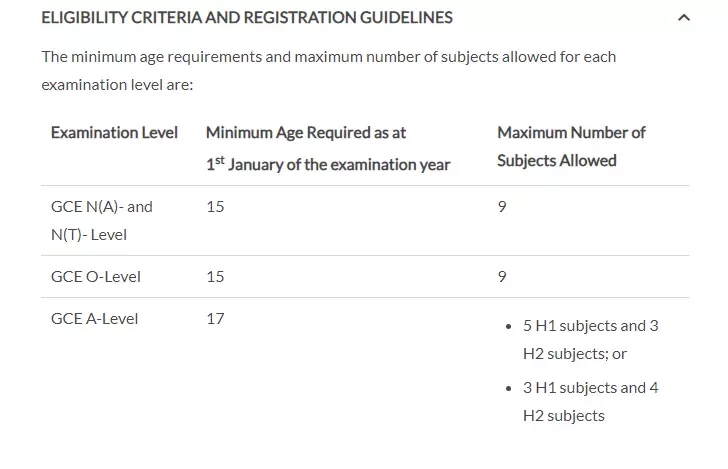The image size is (728, 469).
Task: Click minimum age 15 in the O-Level row
Action: tap(215, 277)
